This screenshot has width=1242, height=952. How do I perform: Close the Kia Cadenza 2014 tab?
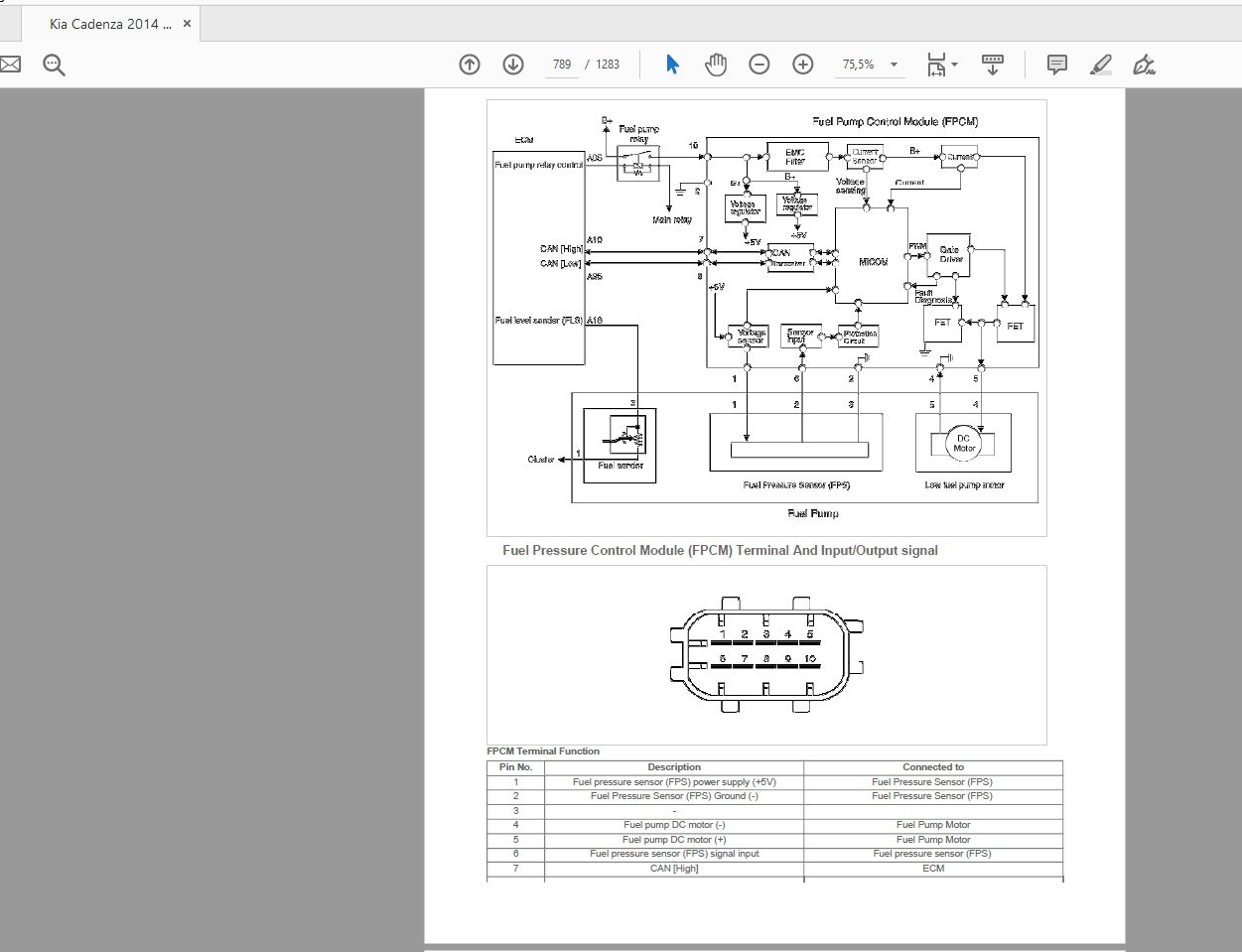[x=186, y=22]
